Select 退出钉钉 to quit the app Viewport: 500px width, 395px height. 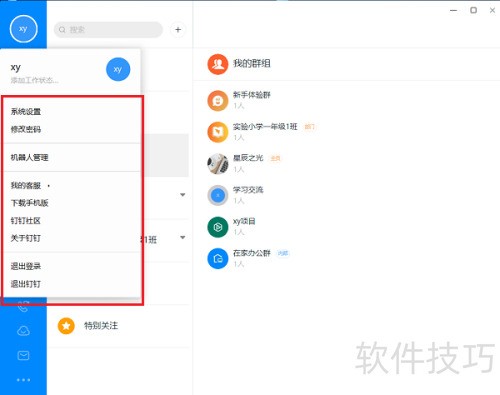coord(26,284)
